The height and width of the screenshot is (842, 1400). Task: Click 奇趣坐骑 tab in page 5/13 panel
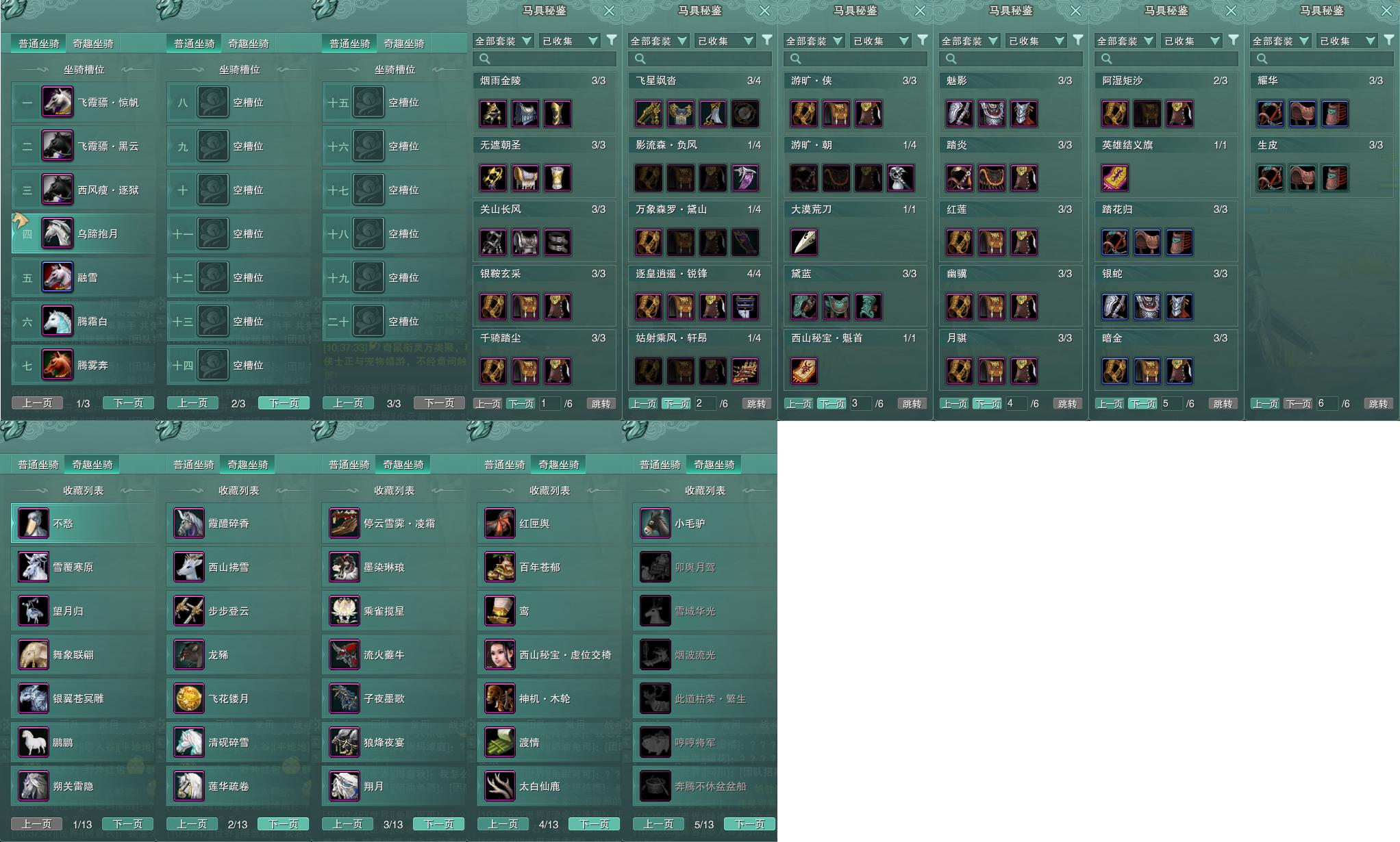tap(714, 464)
